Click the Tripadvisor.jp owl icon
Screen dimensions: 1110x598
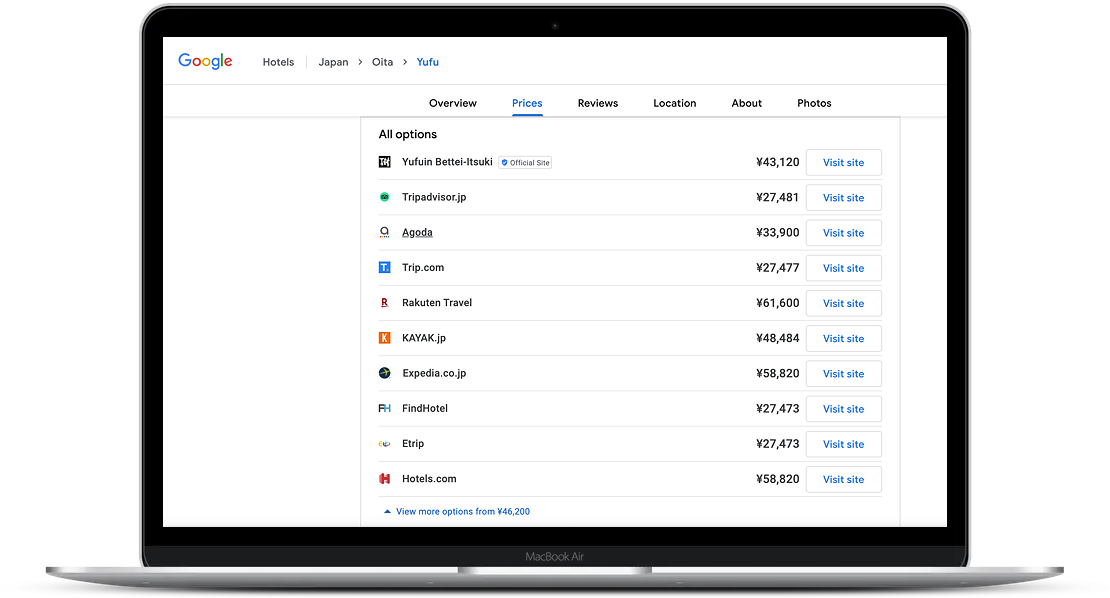pos(384,198)
